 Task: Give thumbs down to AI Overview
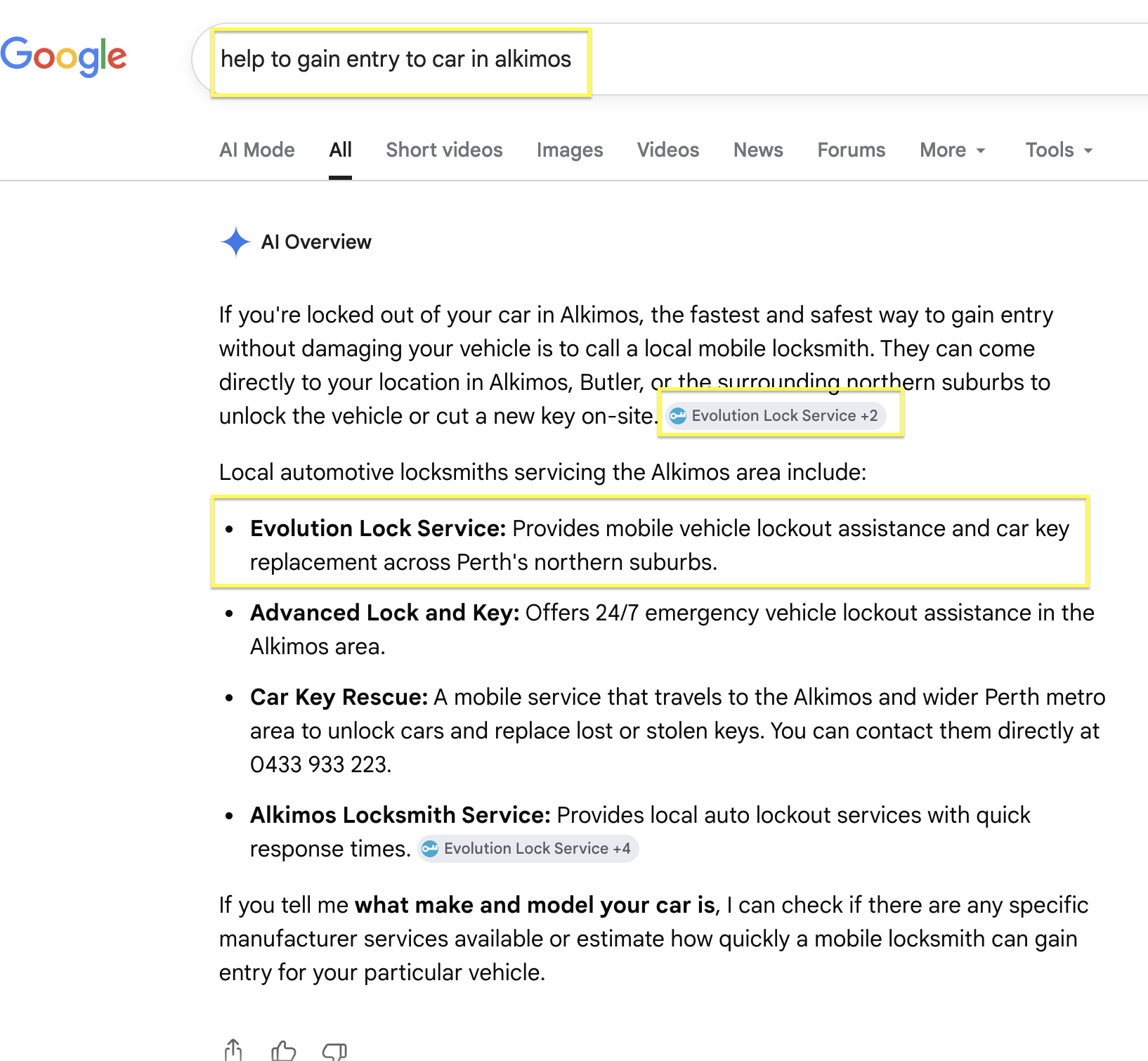pos(334,1051)
